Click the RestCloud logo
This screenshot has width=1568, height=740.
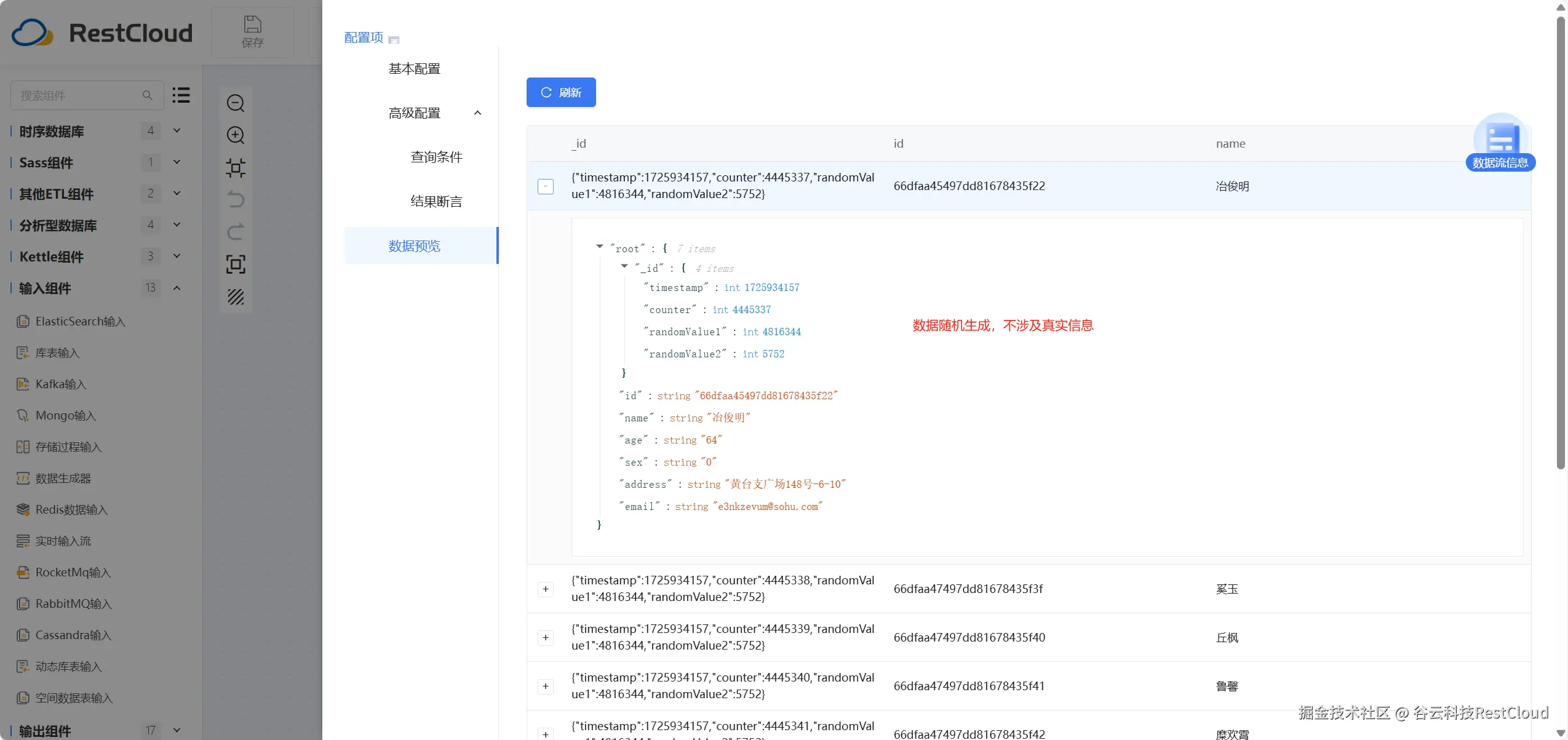[x=102, y=33]
